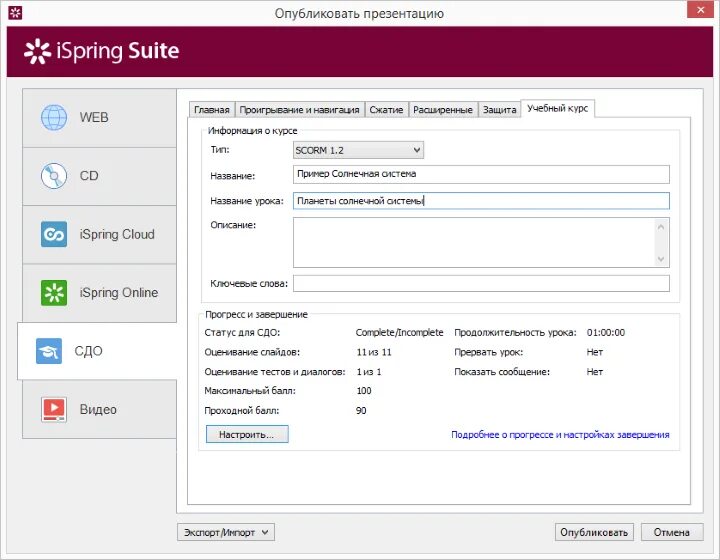720x560 pixels.
Task: Open link Подробнее о прогрессе и настройках завершения
Action: [x=560, y=434]
